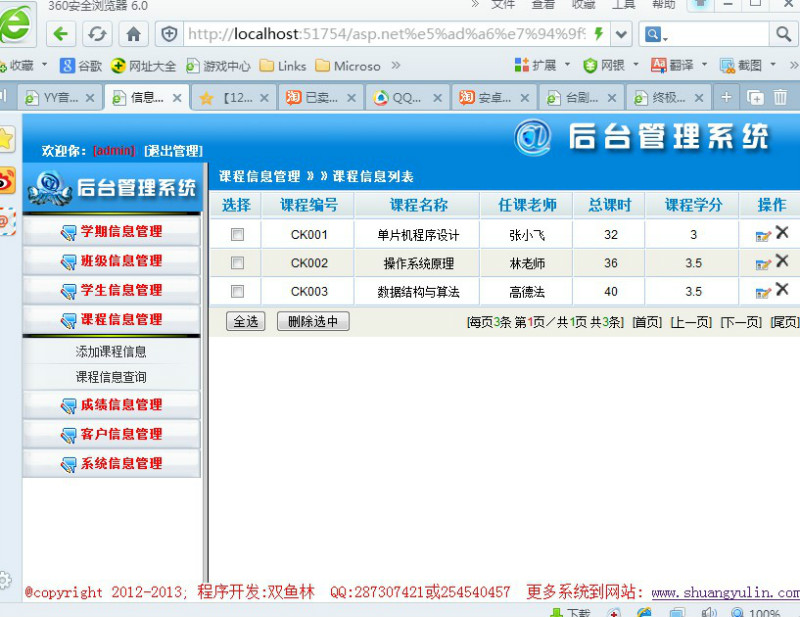This screenshot has width=800, height=617.
Task: Expand 班级信息管理 sidebar section
Action: point(112,261)
